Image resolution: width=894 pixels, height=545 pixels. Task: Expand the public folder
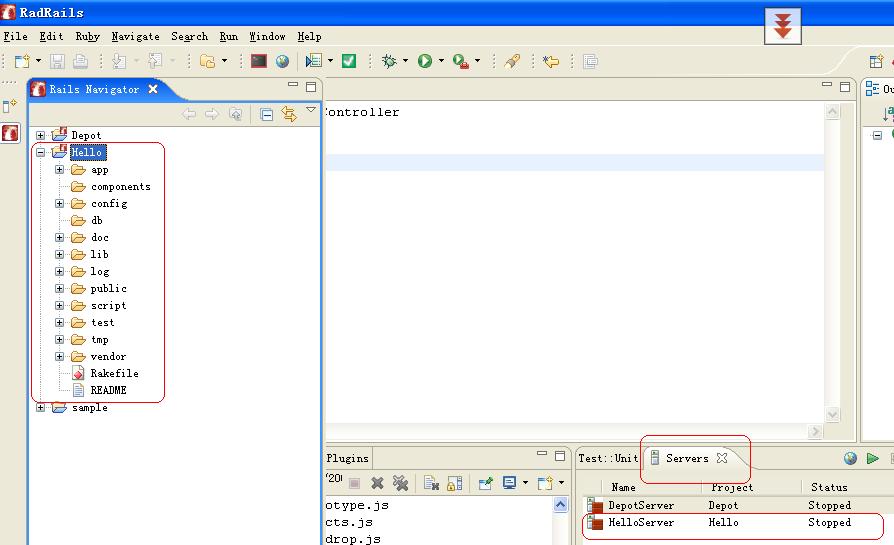click(59, 288)
